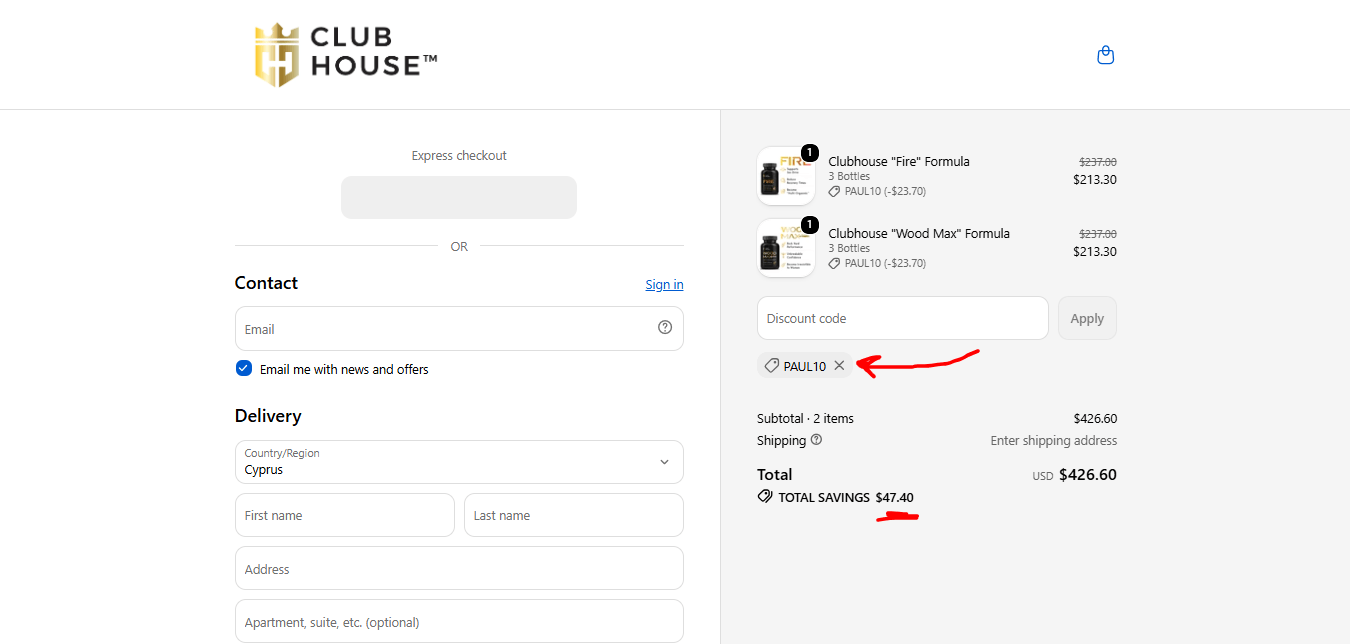
Task: Focus the Apartment, suite, etc. field
Action: coord(459,621)
